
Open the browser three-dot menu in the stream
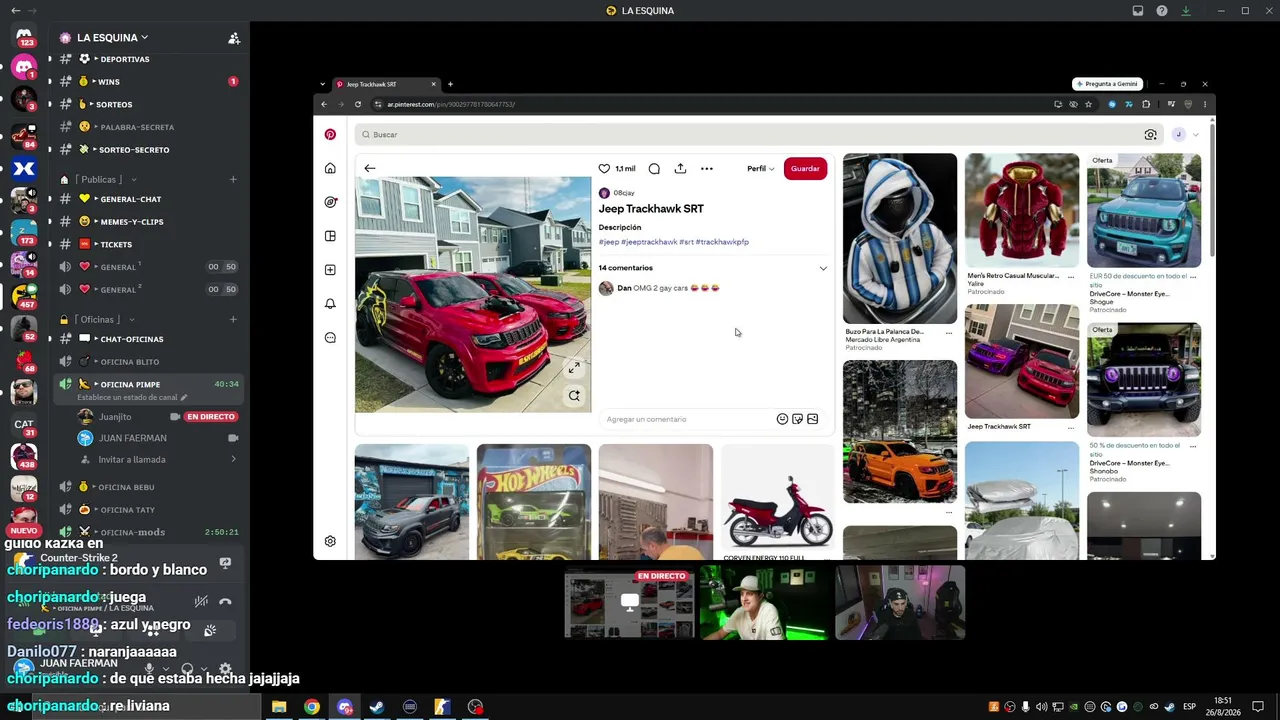coord(1205,104)
